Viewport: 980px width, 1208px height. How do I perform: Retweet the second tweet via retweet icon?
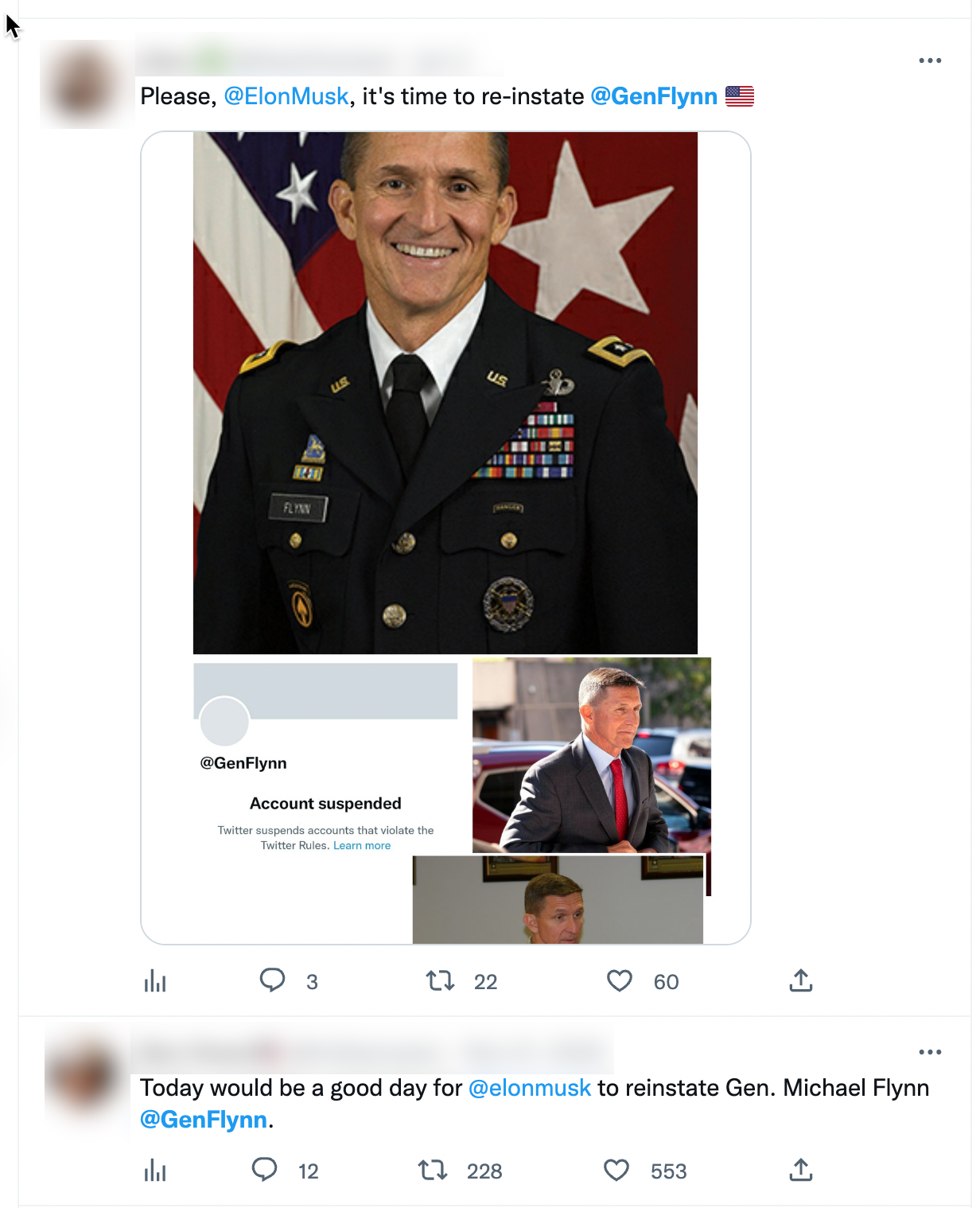click(433, 1171)
